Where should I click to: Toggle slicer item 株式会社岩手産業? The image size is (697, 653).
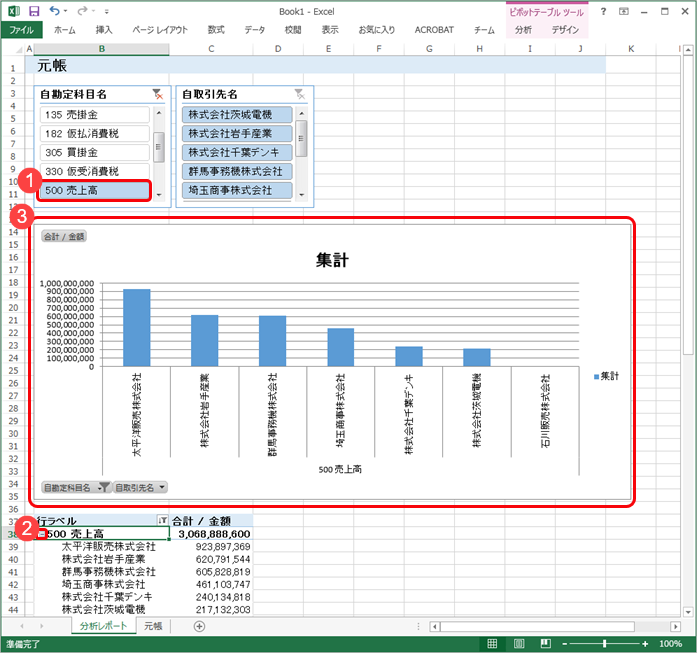click(237, 133)
